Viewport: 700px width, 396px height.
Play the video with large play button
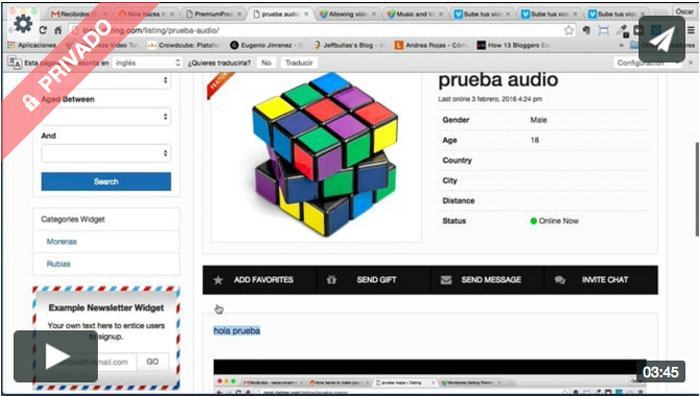pyautogui.click(x=56, y=356)
